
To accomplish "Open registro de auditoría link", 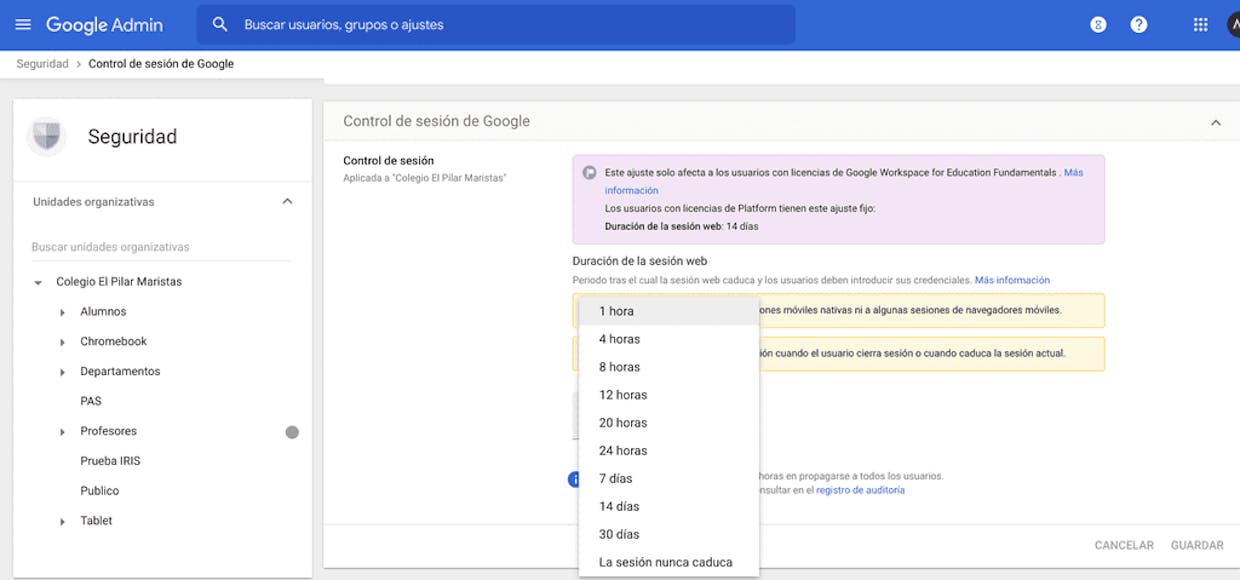I will click(860, 490).
